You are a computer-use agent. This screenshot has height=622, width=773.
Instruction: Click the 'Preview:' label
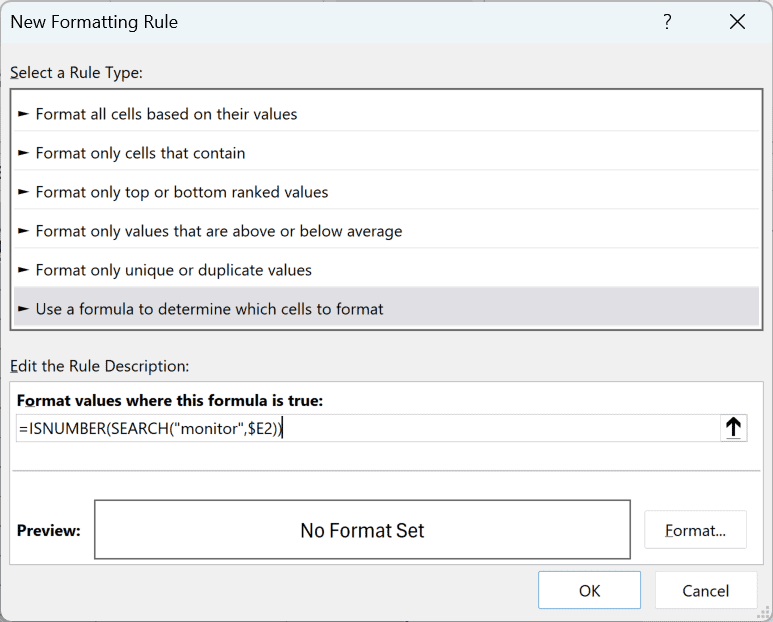(x=48, y=530)
